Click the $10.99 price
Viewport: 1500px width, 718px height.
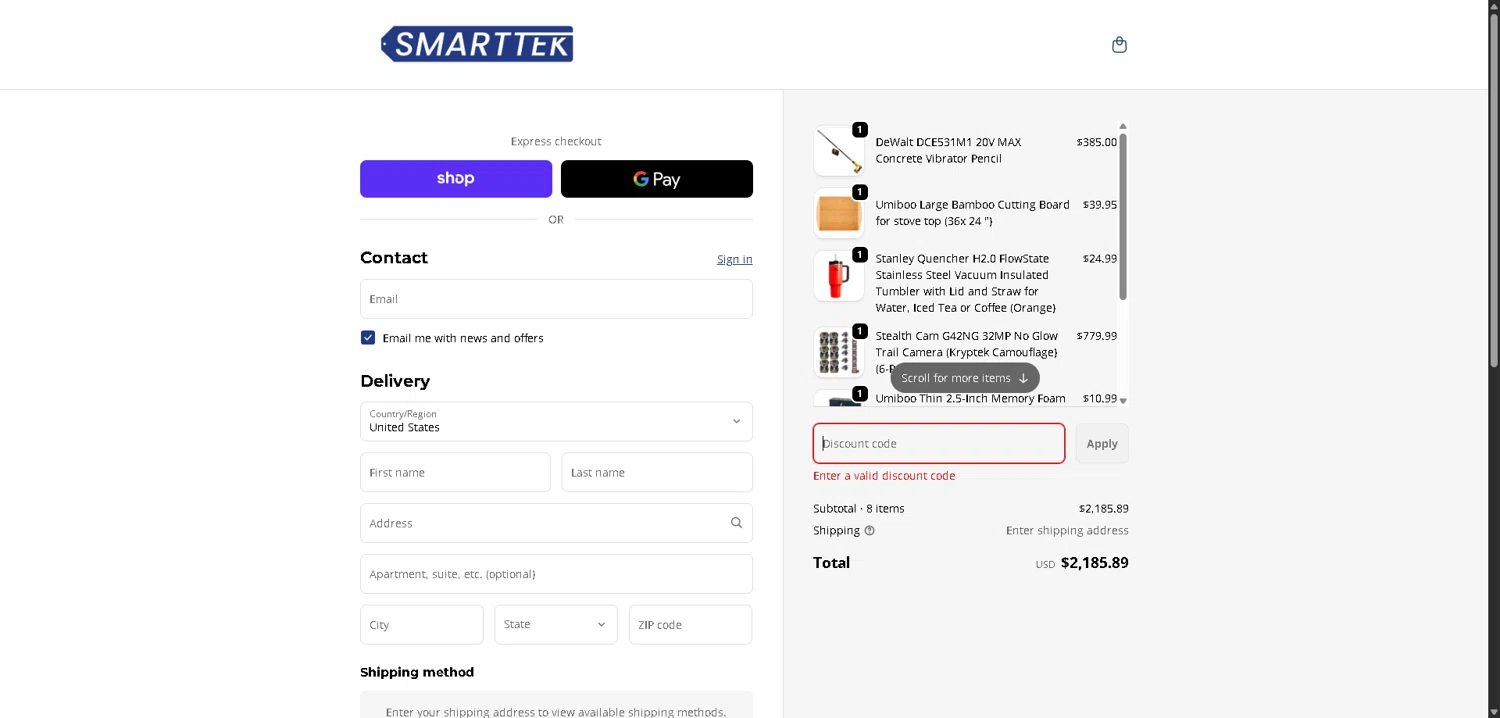click(x=1100, y=398)
